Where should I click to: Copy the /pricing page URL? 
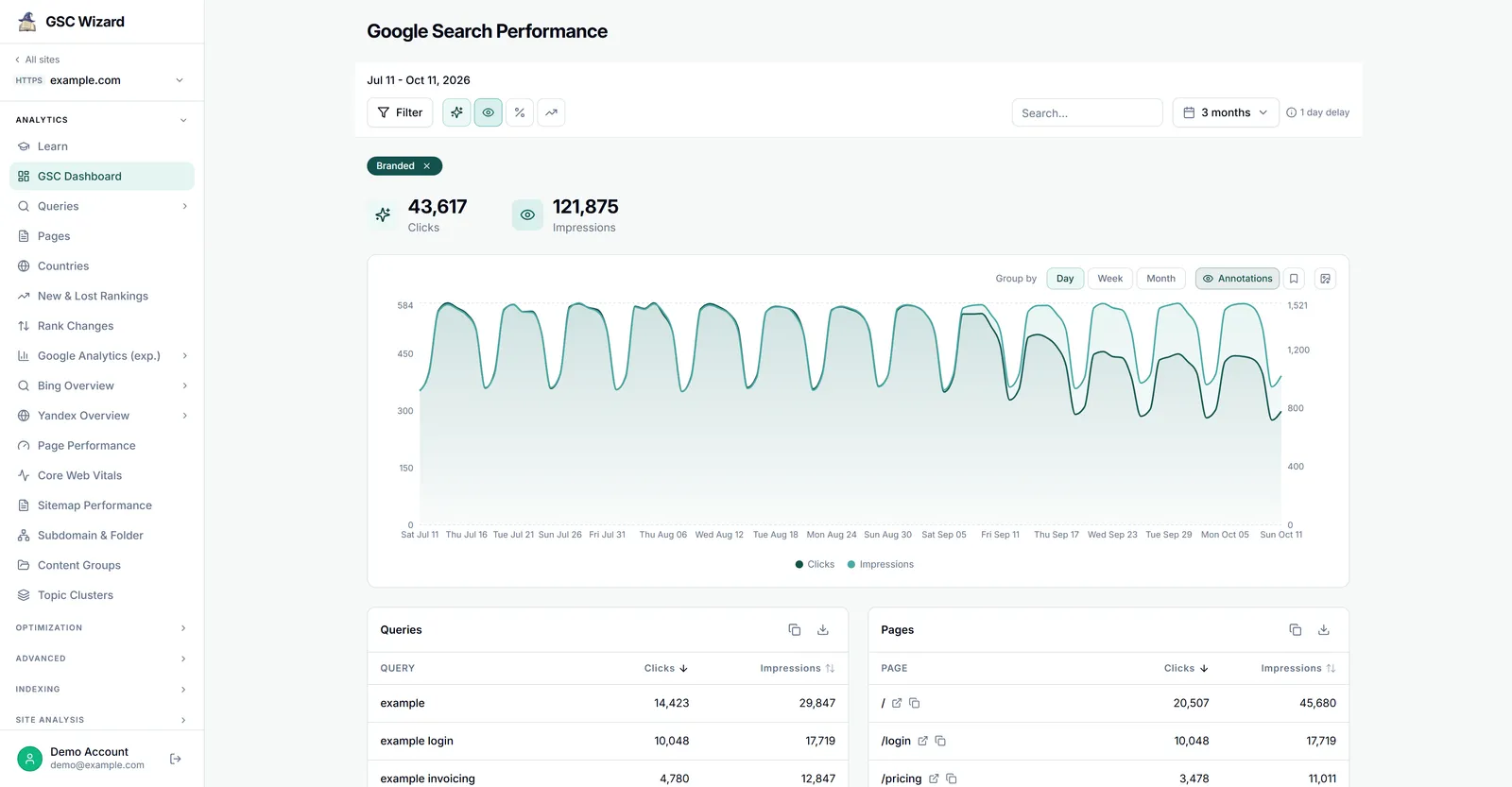point(952,778)
